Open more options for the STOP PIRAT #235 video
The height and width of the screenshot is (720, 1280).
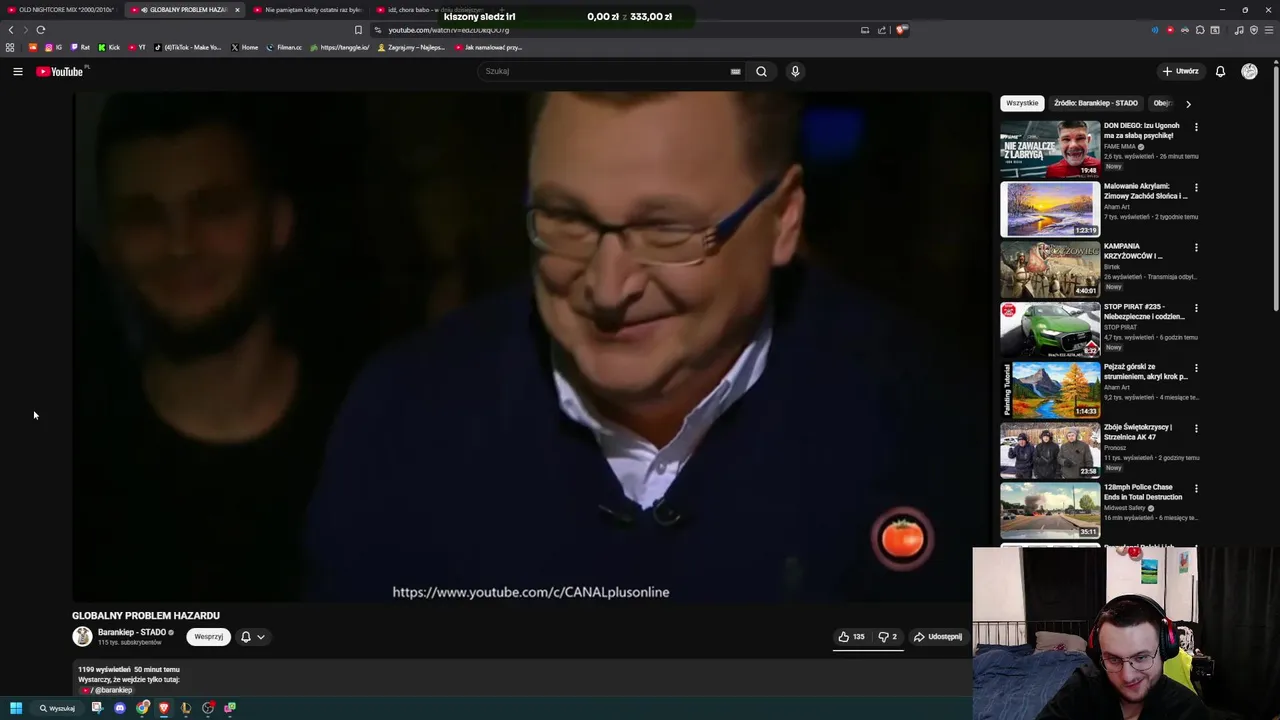pyautogui.click(x=1196, y=308)
